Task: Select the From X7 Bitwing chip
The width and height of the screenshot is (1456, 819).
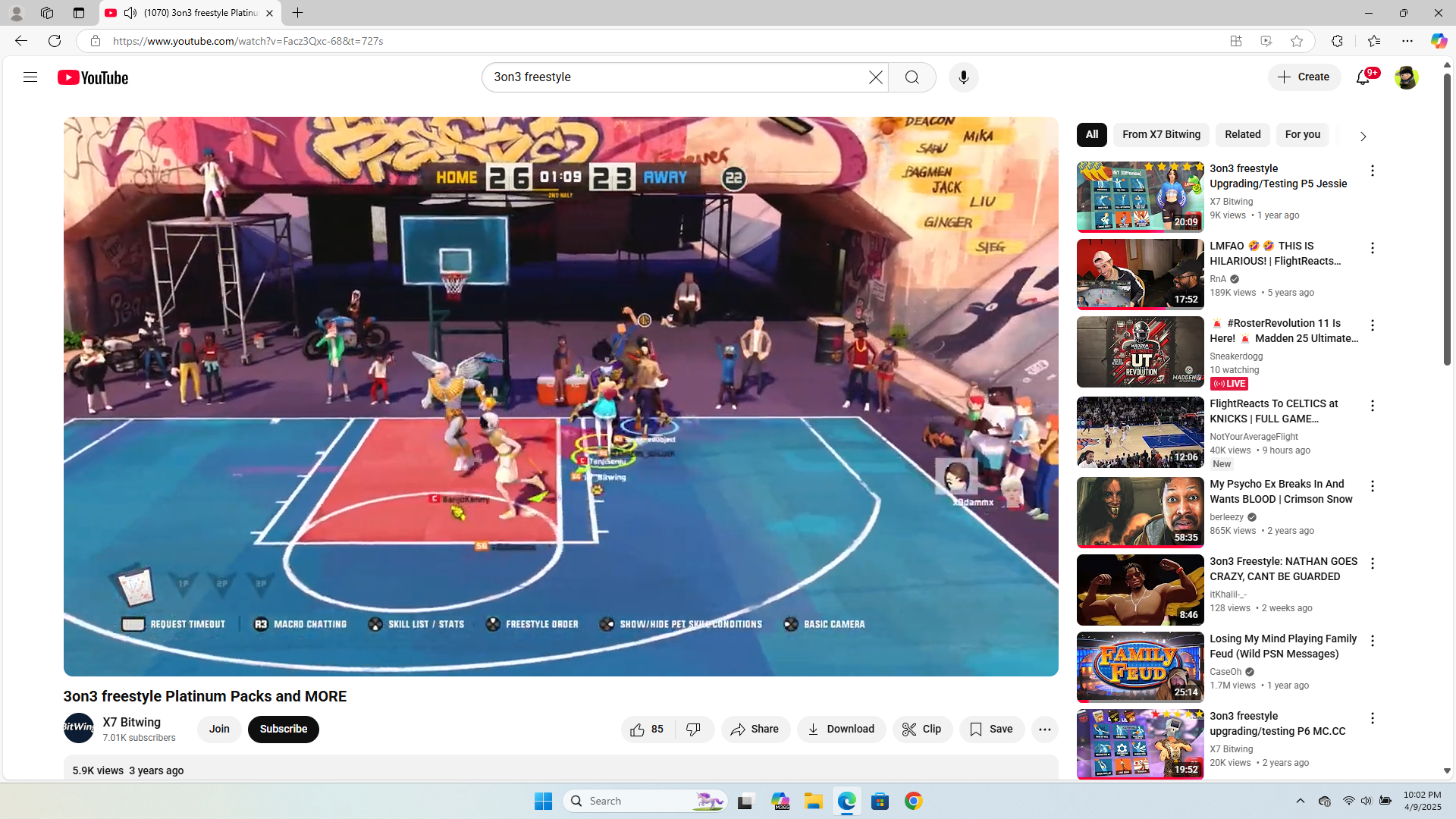Action: click(x=1161, y=135)
